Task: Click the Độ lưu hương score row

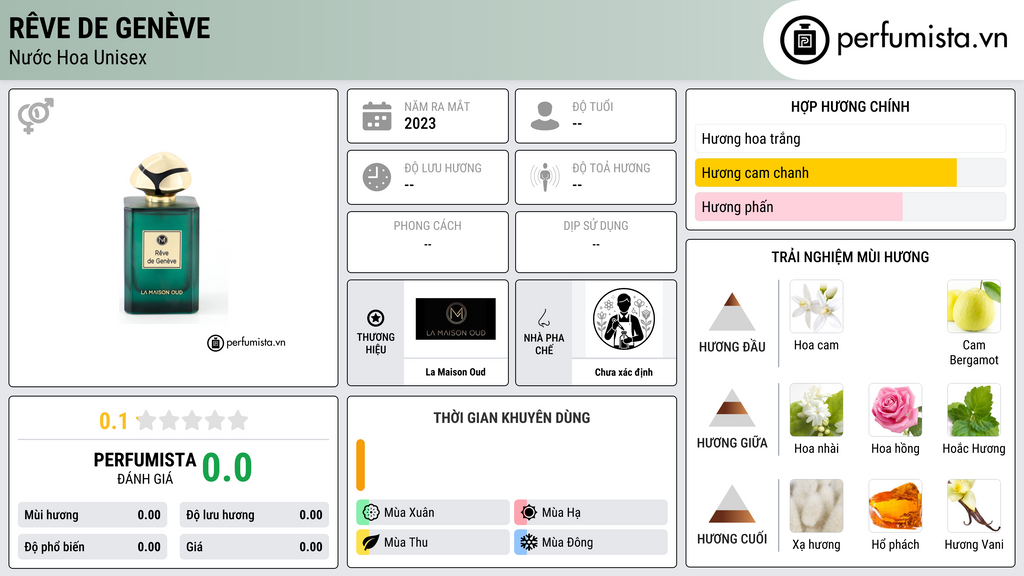Action: tap(254, 515)
